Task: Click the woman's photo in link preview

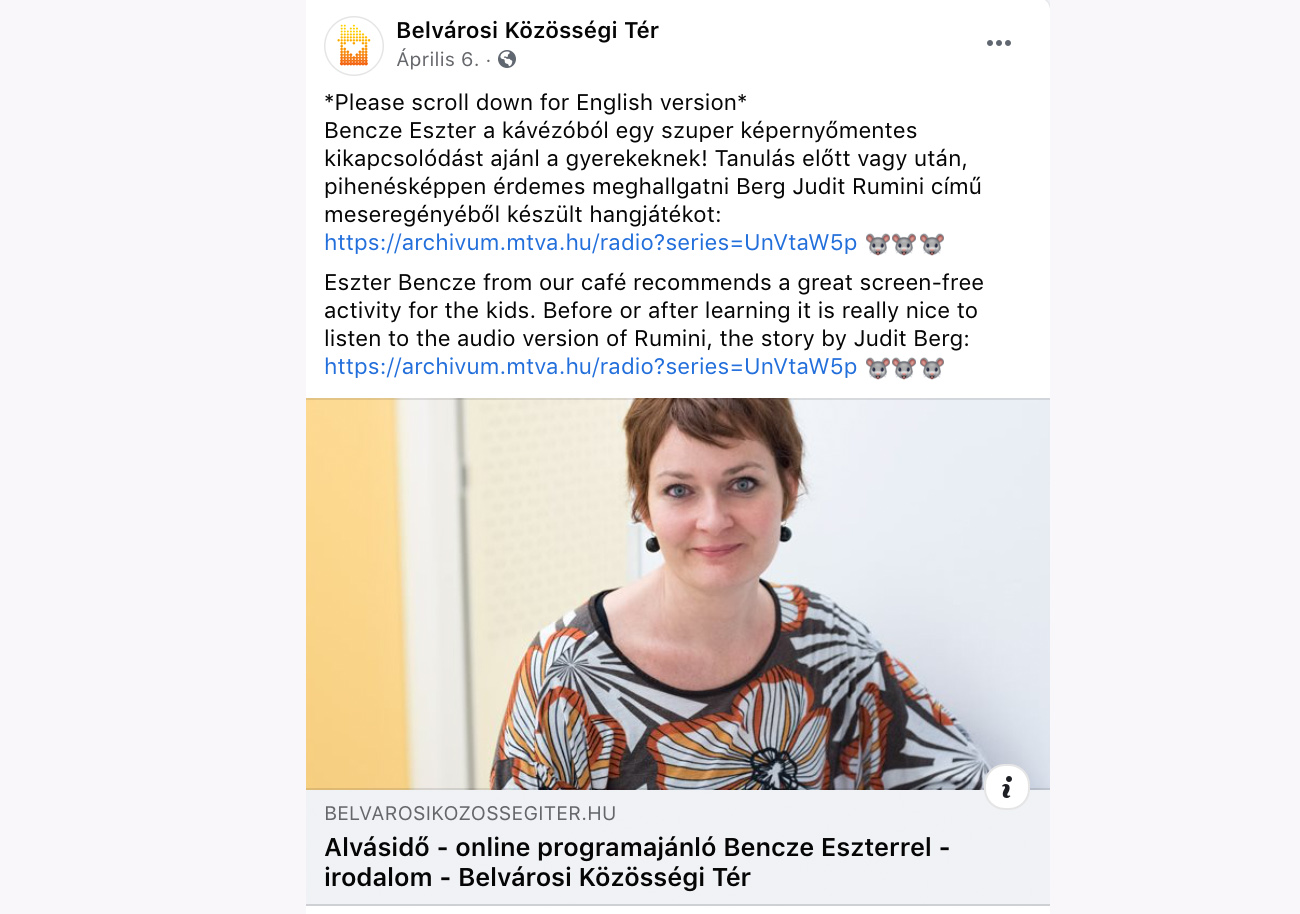Action: (678, 594)
